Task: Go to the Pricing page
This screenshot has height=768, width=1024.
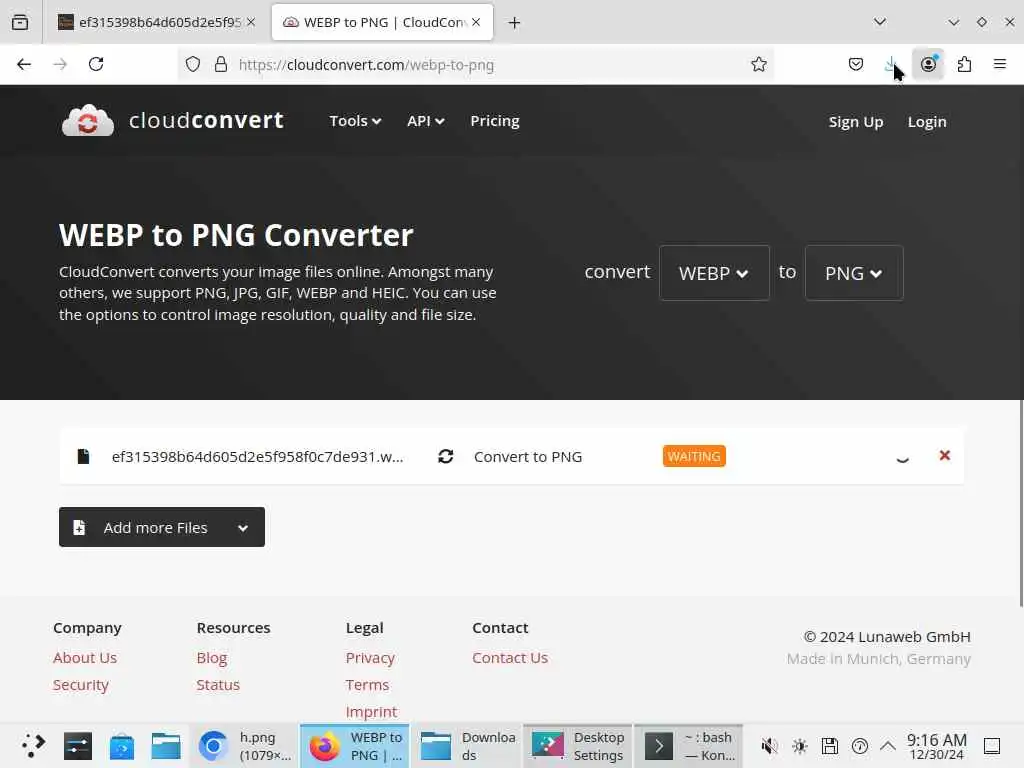Action: pyautogui.click(x=494, y=121)
